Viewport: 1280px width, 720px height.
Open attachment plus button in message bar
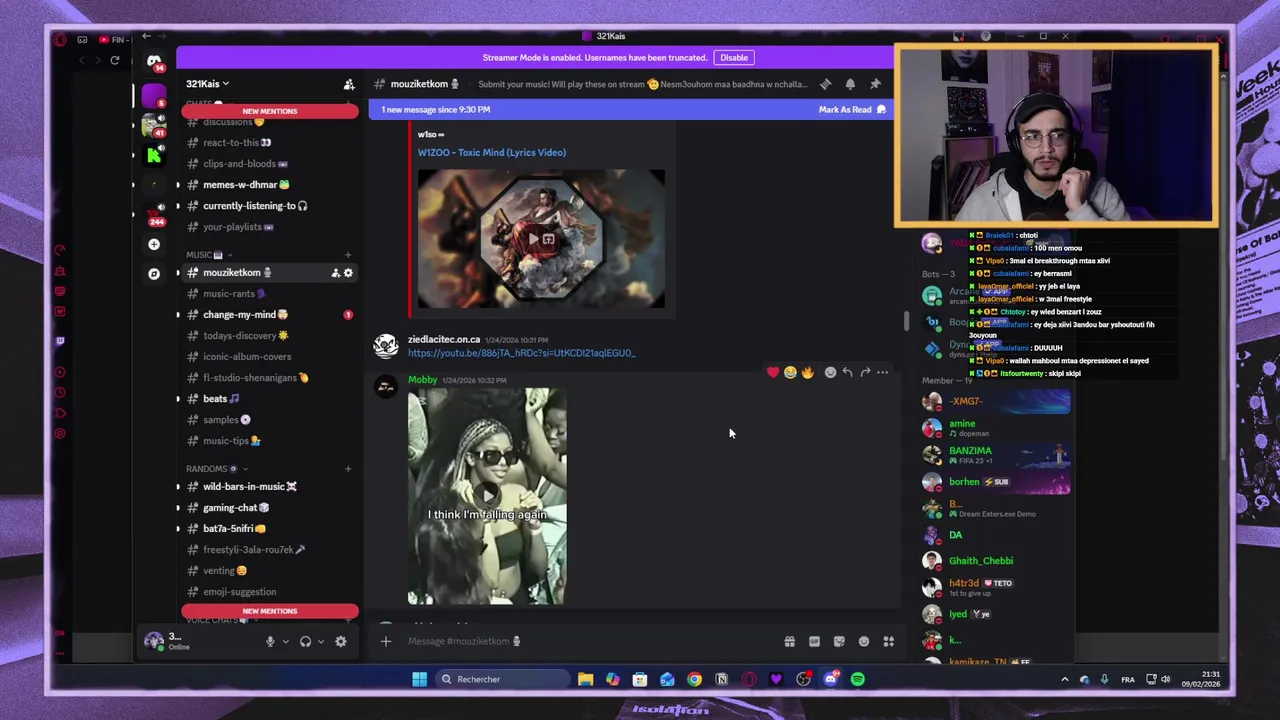(386, 641)
